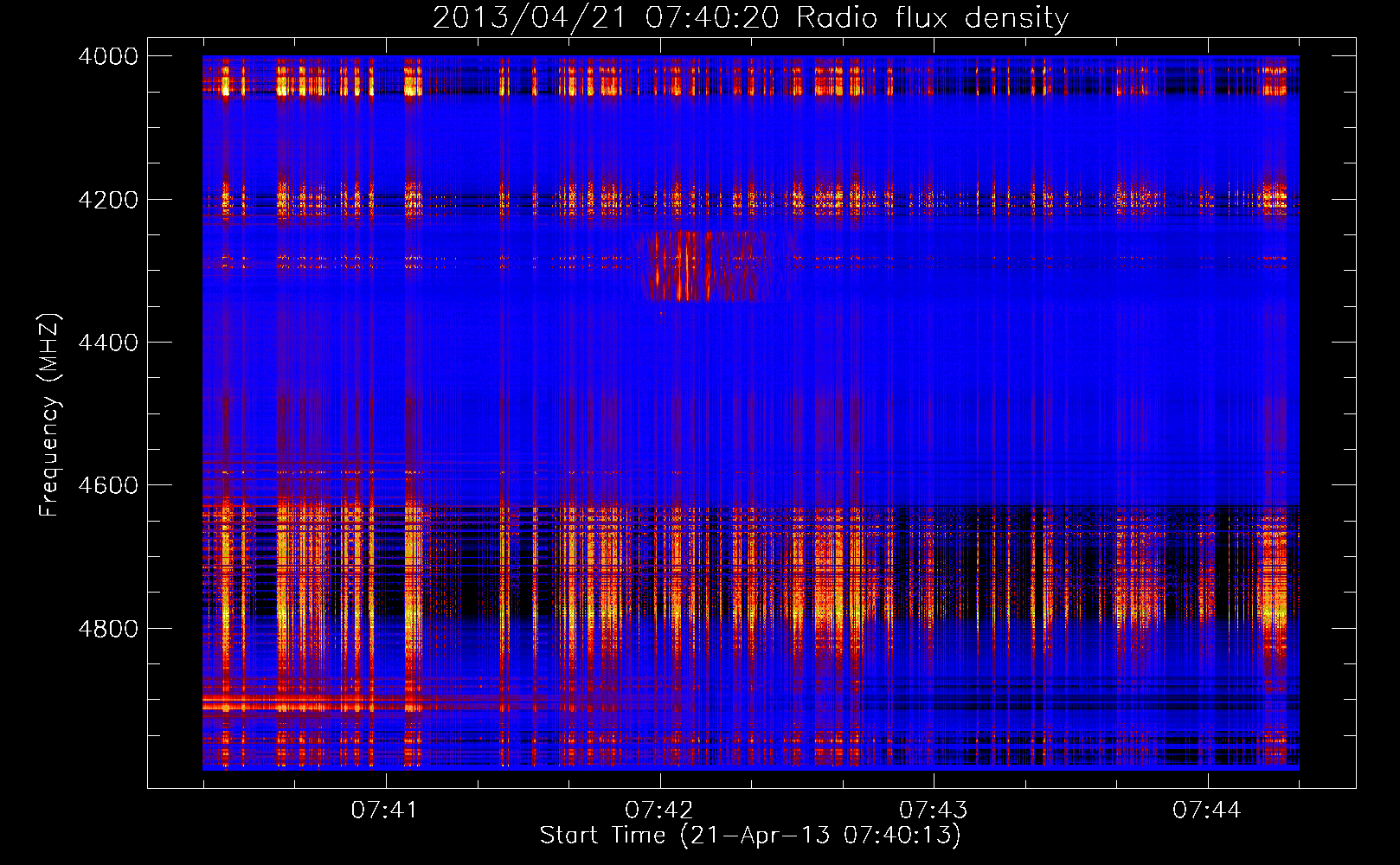The height and width of the screenshot is (865, 1400).
Task: Click the 4400 frequency axis label
Action: point(107,343)
